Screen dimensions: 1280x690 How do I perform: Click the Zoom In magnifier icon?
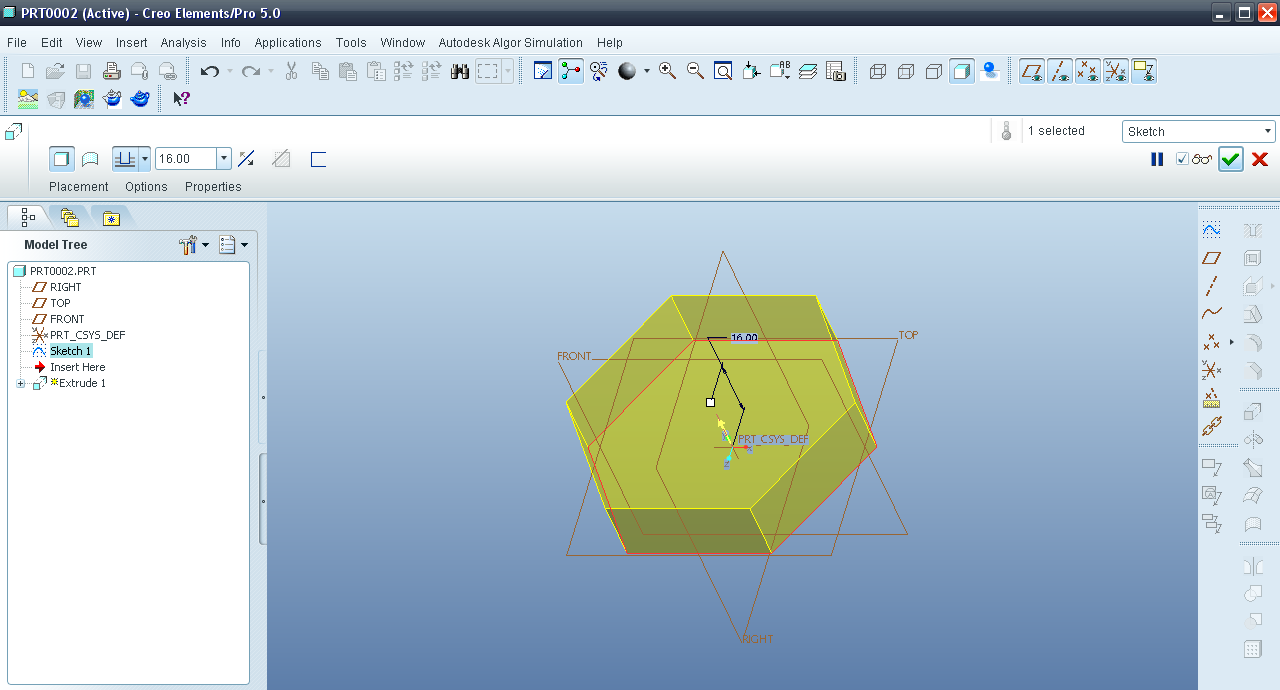(667, 71)
